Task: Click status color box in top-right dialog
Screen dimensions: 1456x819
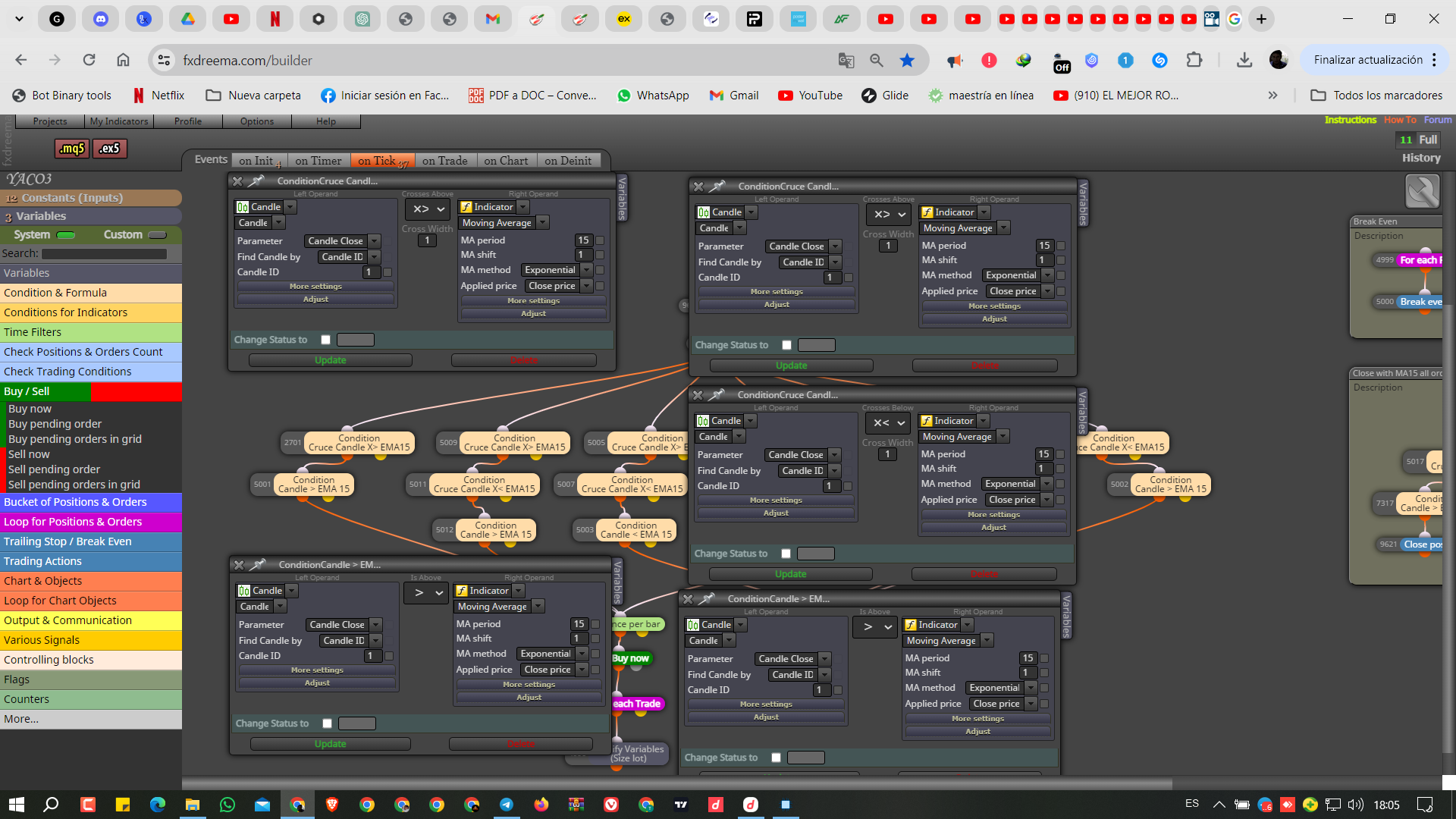Action: point(817,345)
